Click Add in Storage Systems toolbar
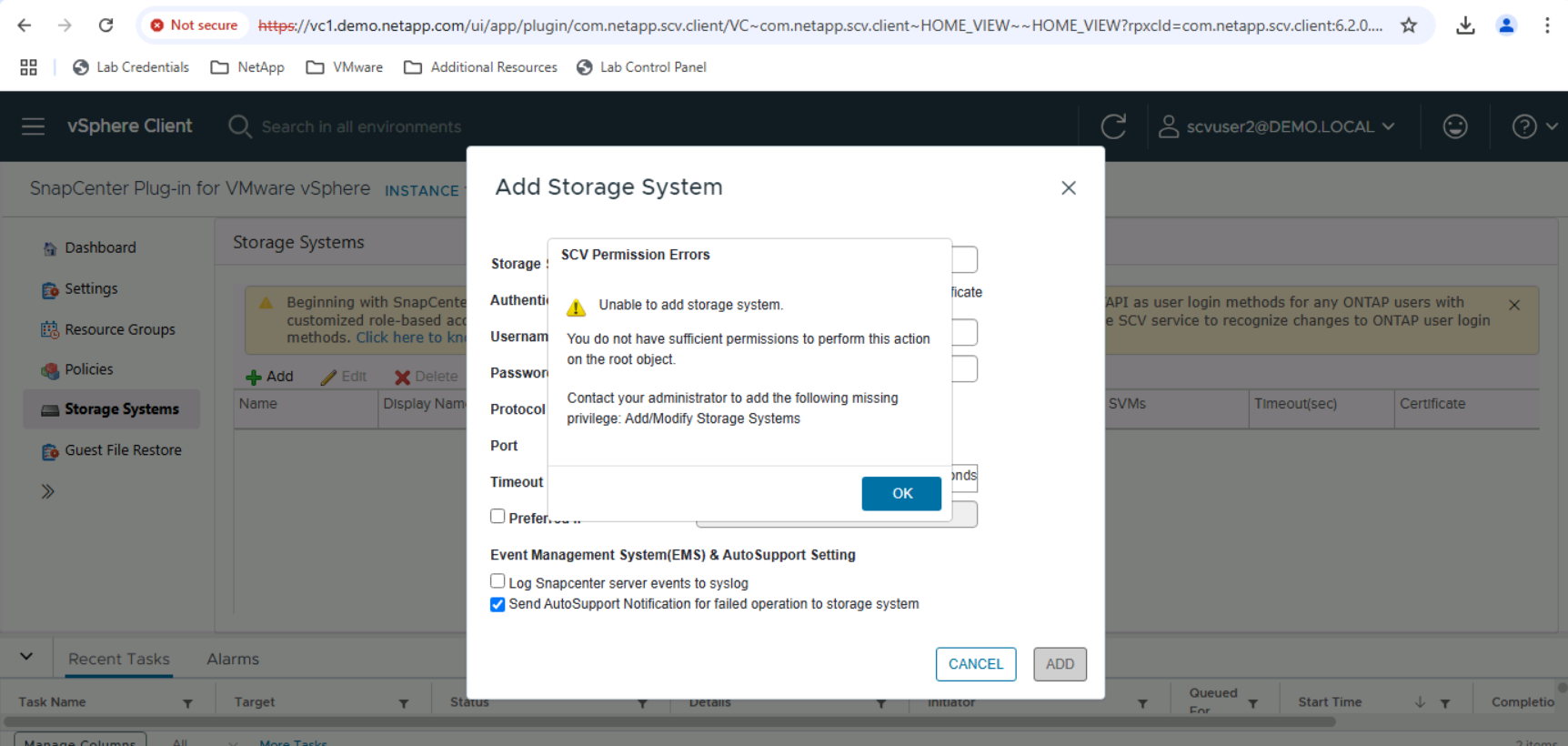Viewport: 1568px width, 746px height. (269, 377)
